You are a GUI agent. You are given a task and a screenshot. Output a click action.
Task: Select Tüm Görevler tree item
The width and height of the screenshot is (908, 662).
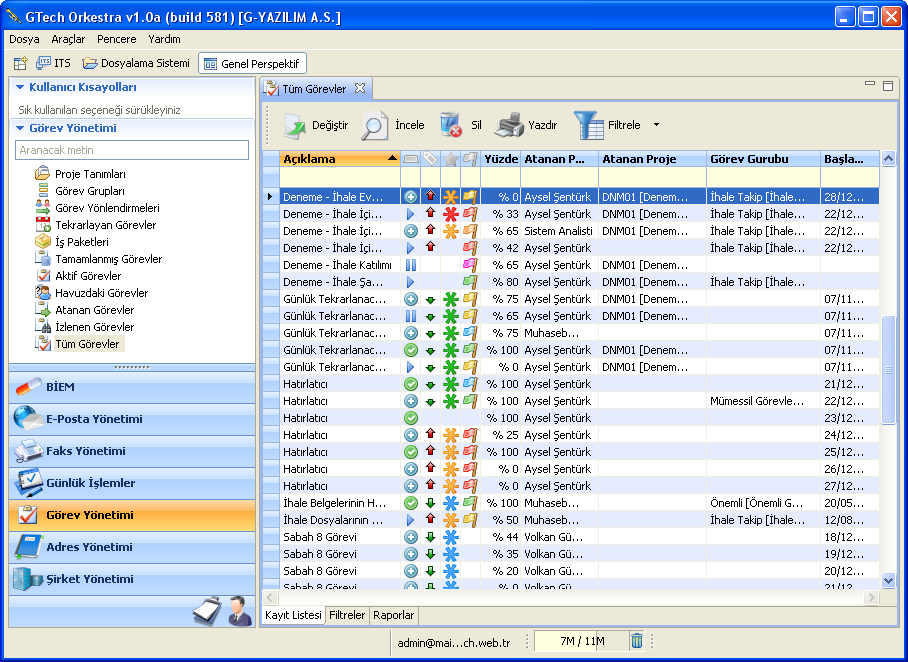[x=87, y=344]
